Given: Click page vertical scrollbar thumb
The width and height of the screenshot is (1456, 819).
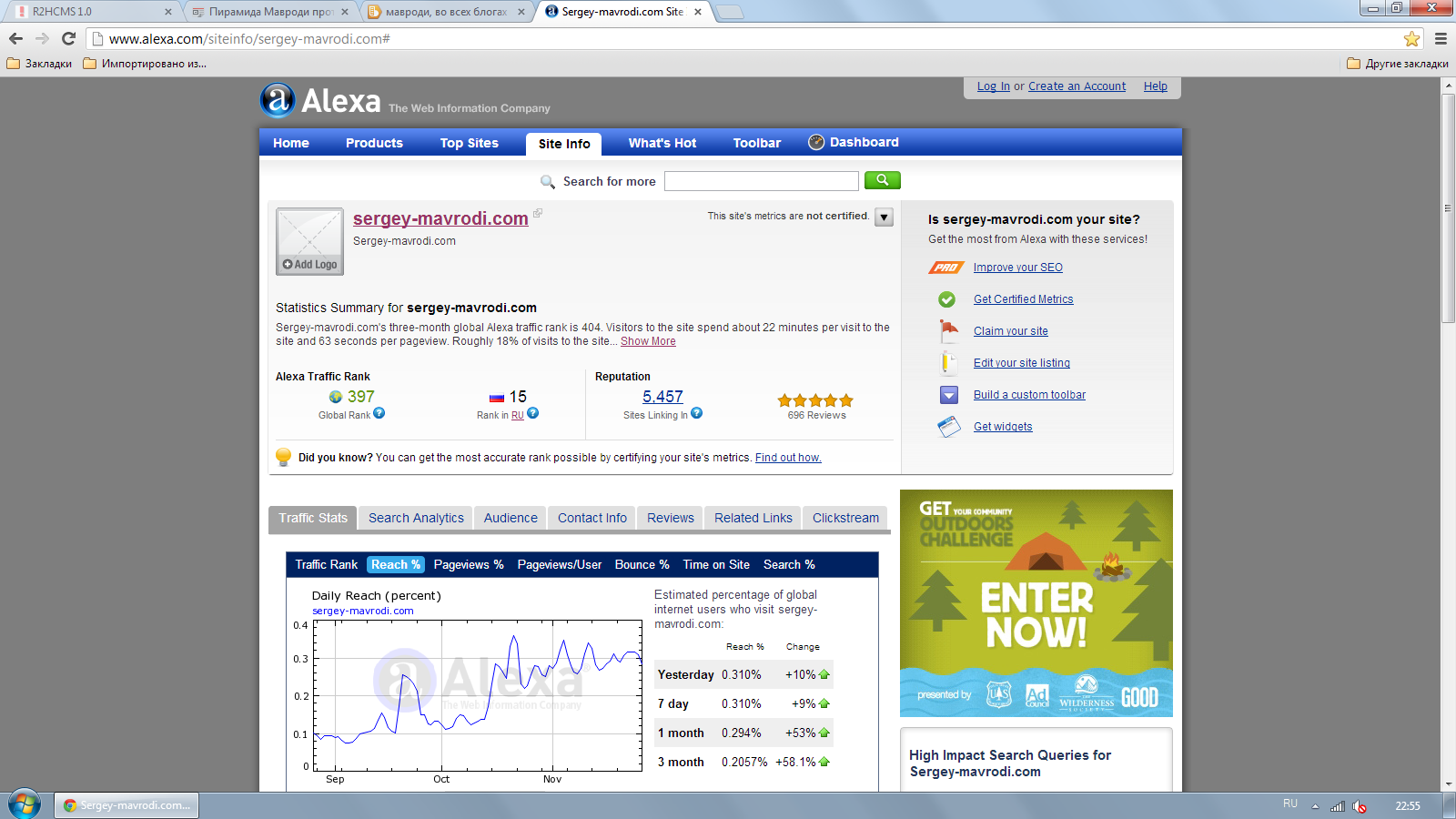Looking at the screenshot, I should (1448, 207).
